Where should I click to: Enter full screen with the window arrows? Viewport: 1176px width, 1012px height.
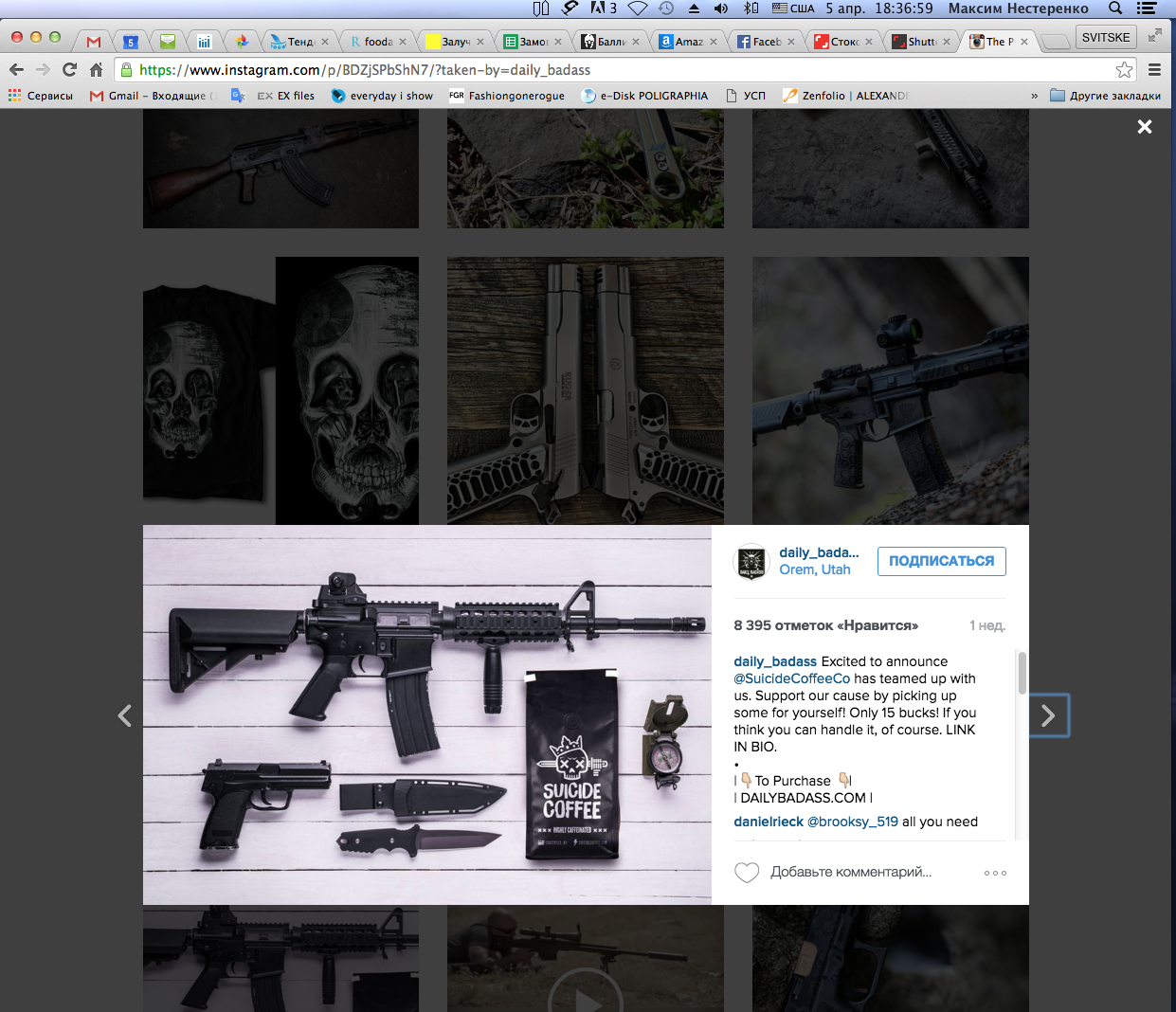1154,35
